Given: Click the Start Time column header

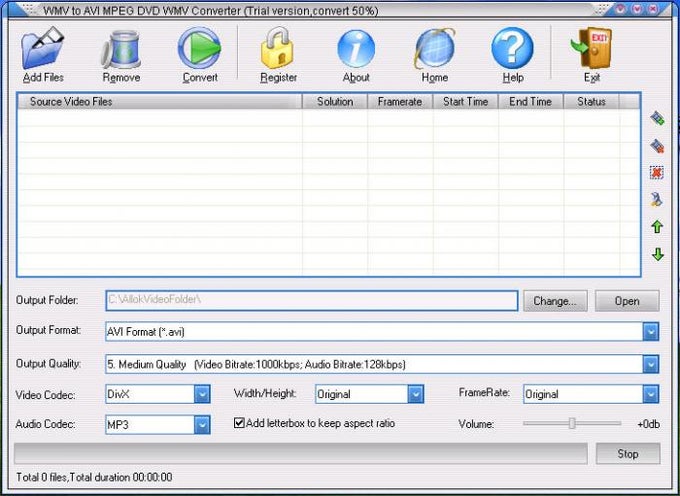Looking at the screenshot, I should coord(465,101).
